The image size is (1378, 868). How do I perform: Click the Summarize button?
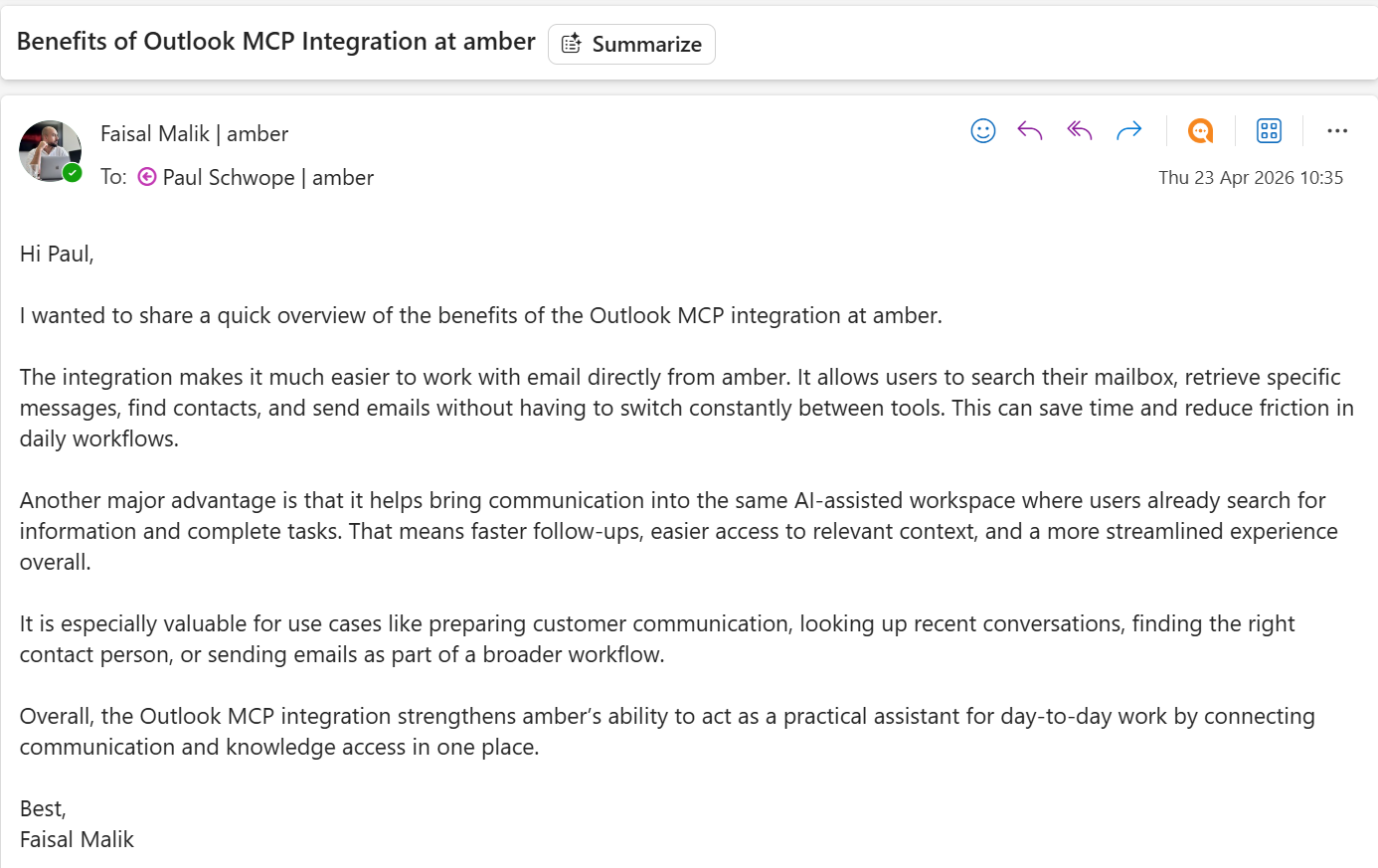[631, 44]
